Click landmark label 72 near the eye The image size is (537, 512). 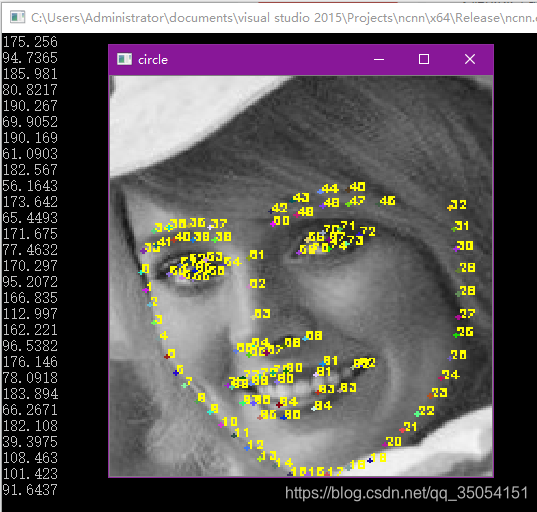(x=368, y=231)
